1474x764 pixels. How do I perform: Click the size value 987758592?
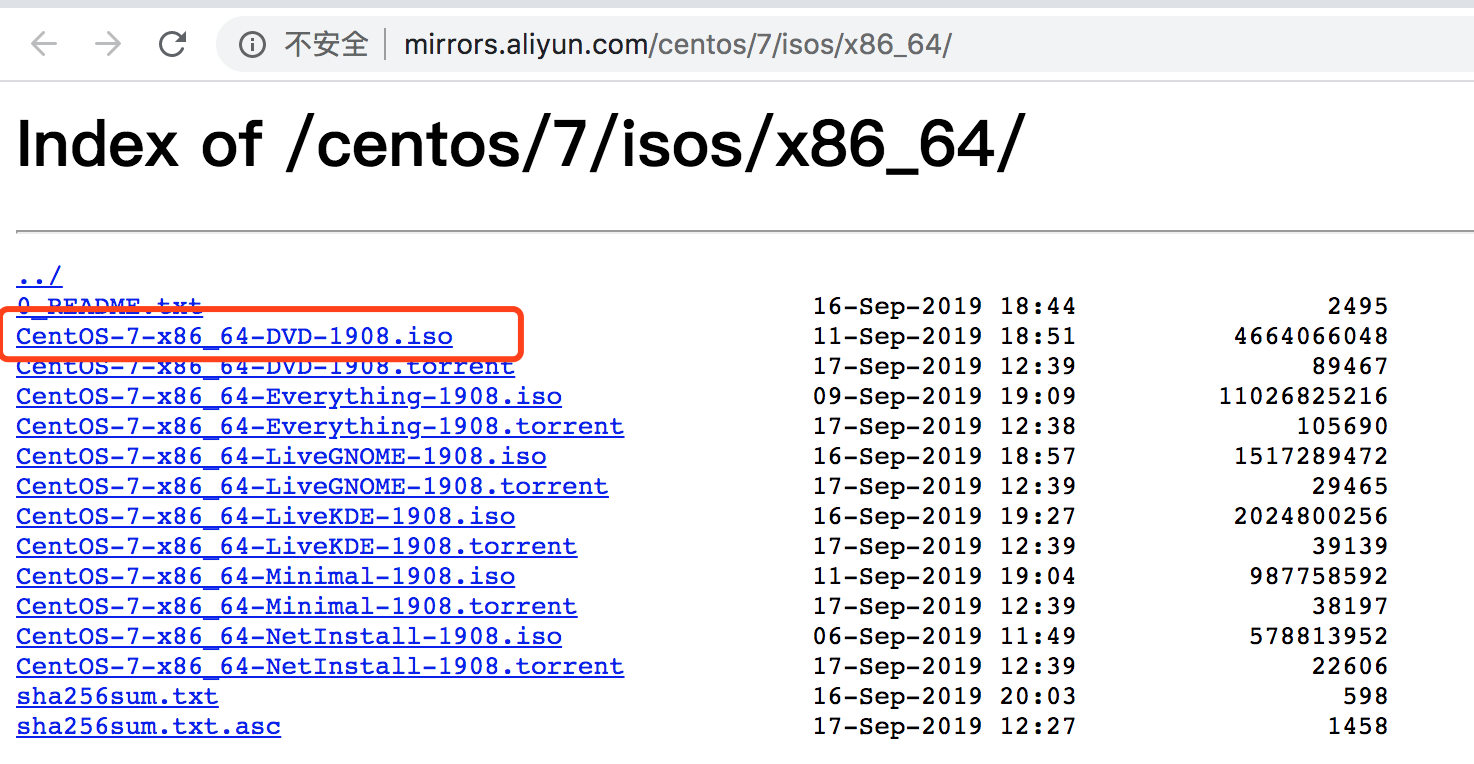(x=1319, y=576)
